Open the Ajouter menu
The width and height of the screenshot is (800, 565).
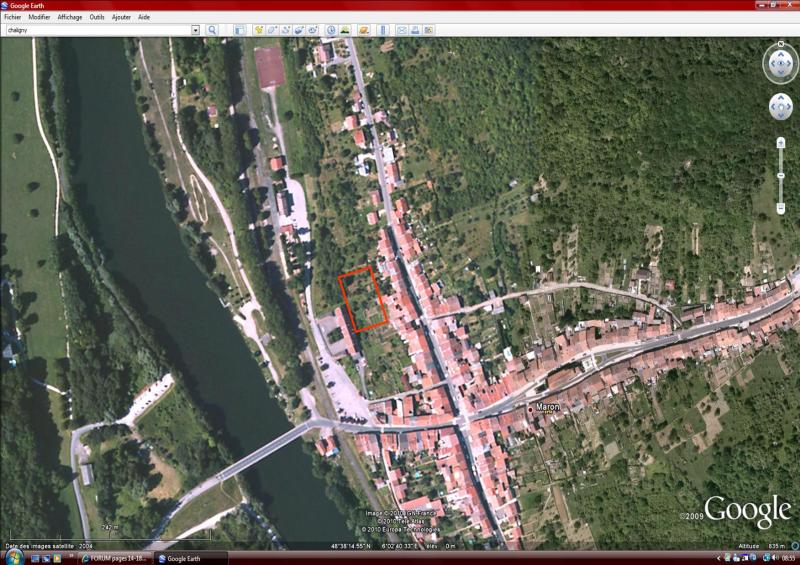click(121, 17)
